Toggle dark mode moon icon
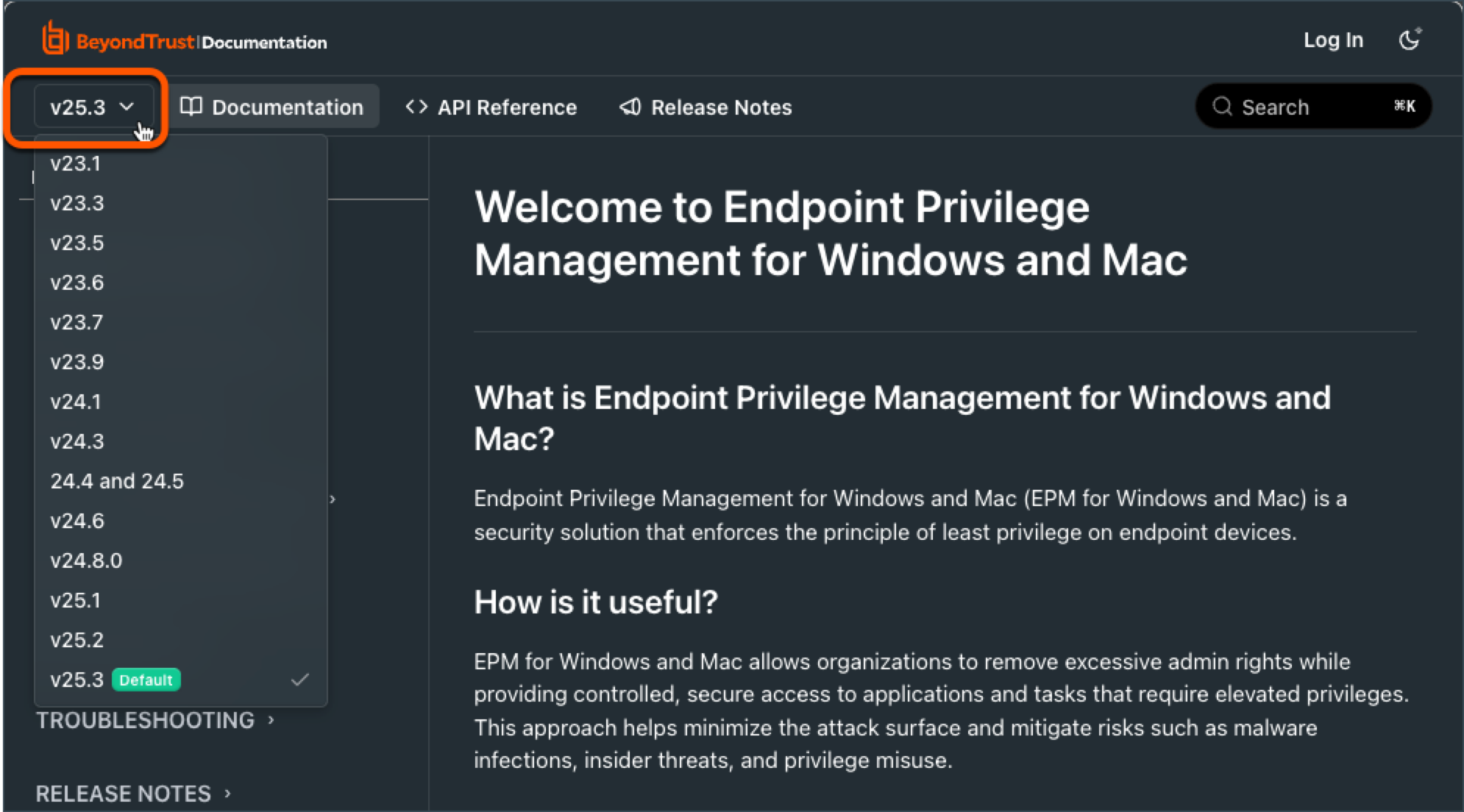The image size is (1464, 812). coord(1410,40)
